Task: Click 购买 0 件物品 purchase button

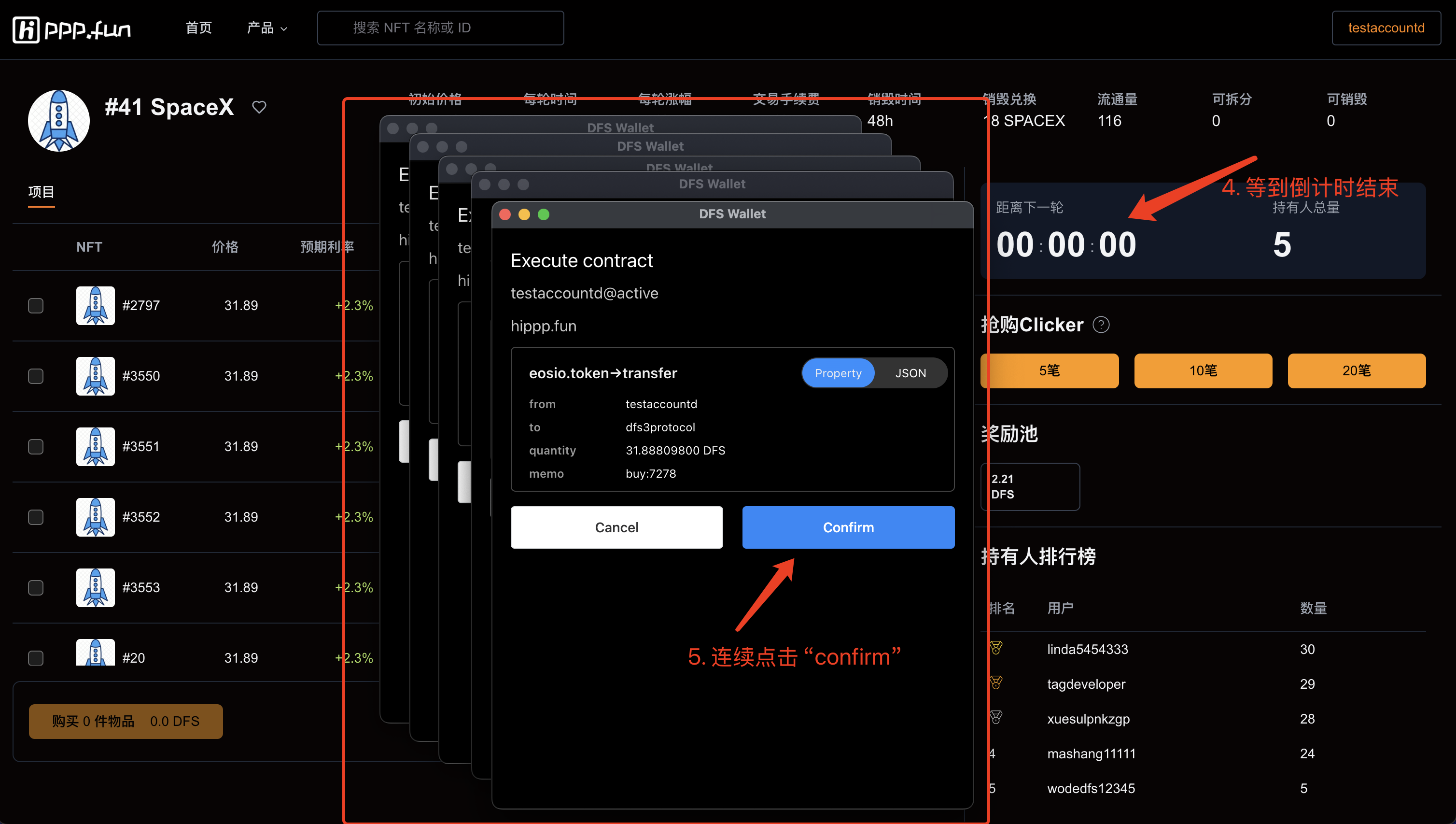Action: (x=126, y=721)
